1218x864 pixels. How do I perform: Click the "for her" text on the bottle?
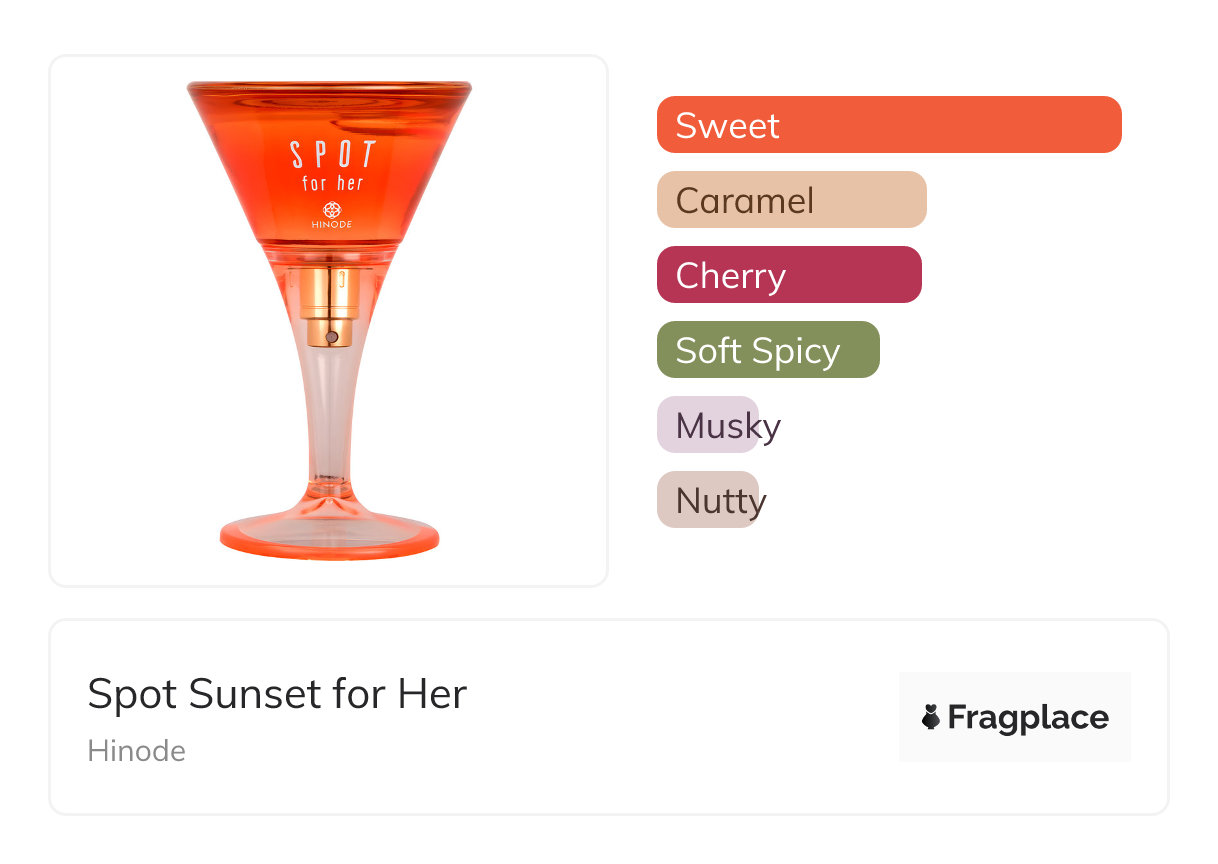click(x=332, y=184)
